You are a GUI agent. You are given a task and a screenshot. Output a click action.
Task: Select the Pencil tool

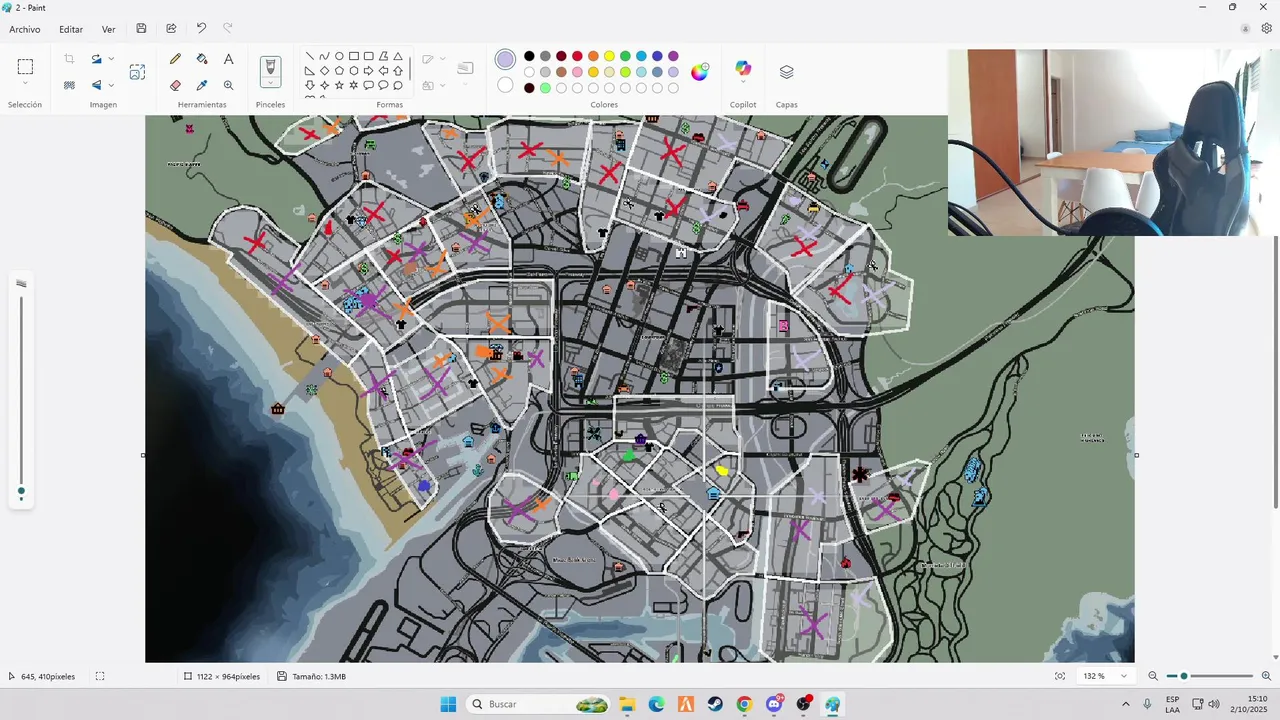point(176,59)
